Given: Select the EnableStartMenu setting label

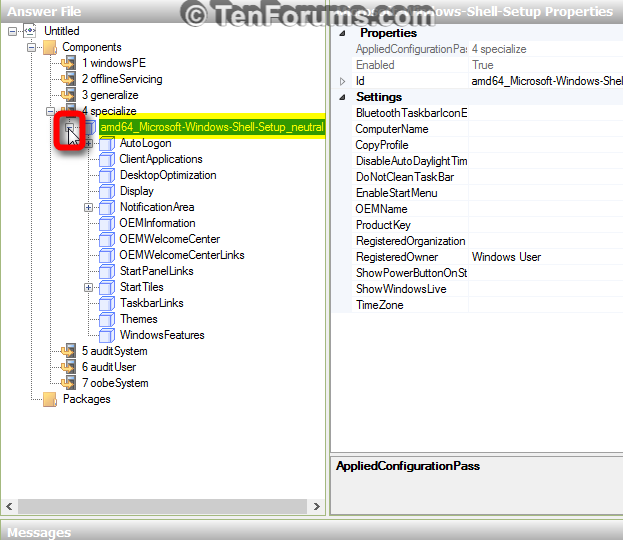Looking at the screenshot, I should 397,193.
